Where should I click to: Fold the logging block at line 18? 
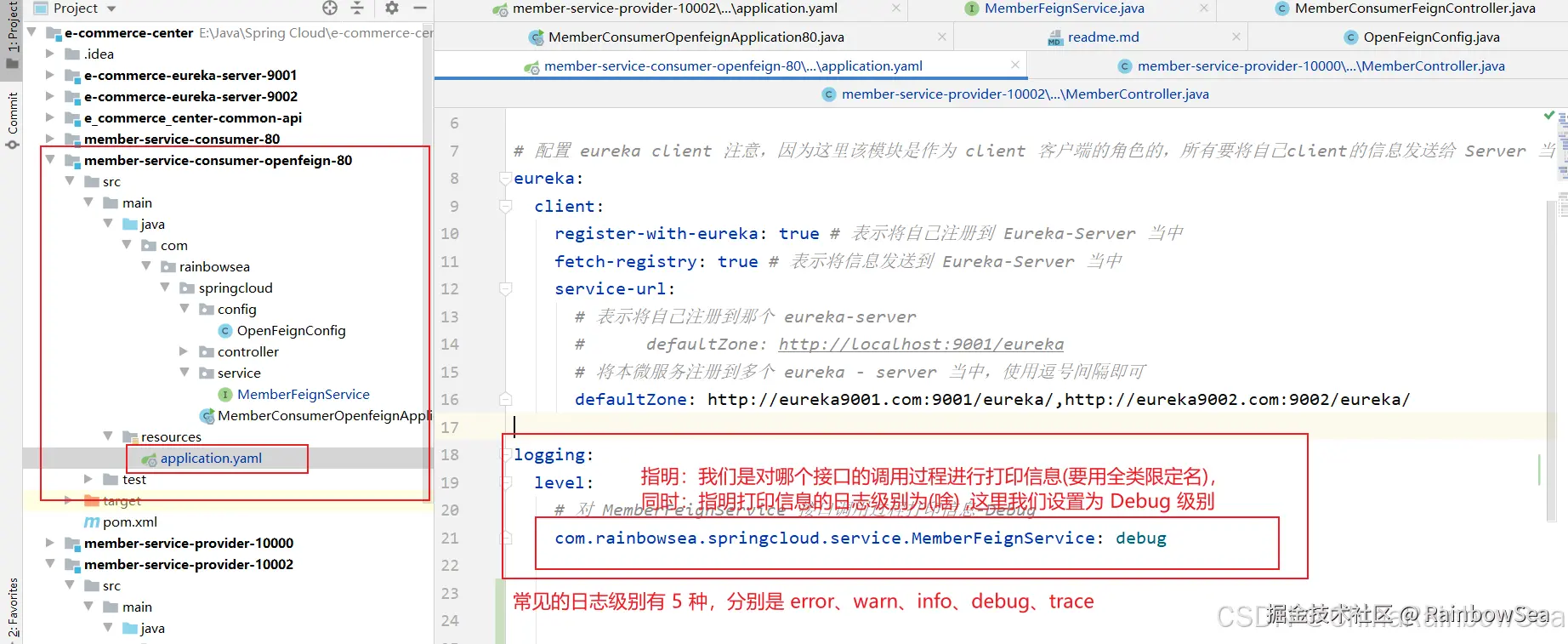506,455
